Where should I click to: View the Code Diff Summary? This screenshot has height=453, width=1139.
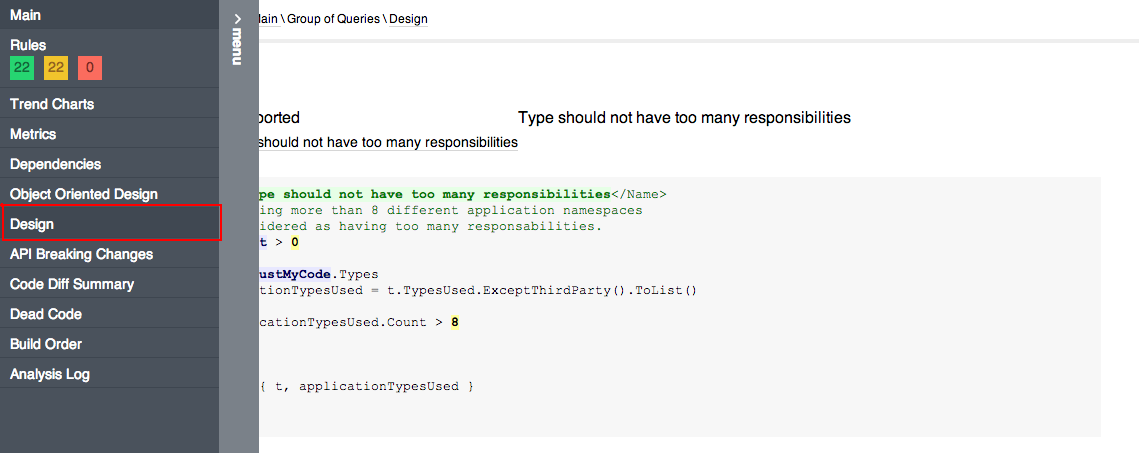coord(110,284)
